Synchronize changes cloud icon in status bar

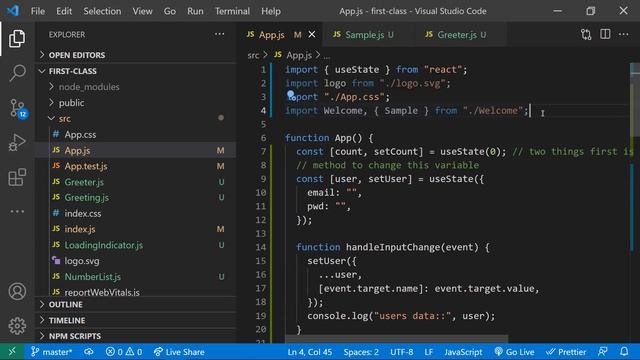point(89,352)
